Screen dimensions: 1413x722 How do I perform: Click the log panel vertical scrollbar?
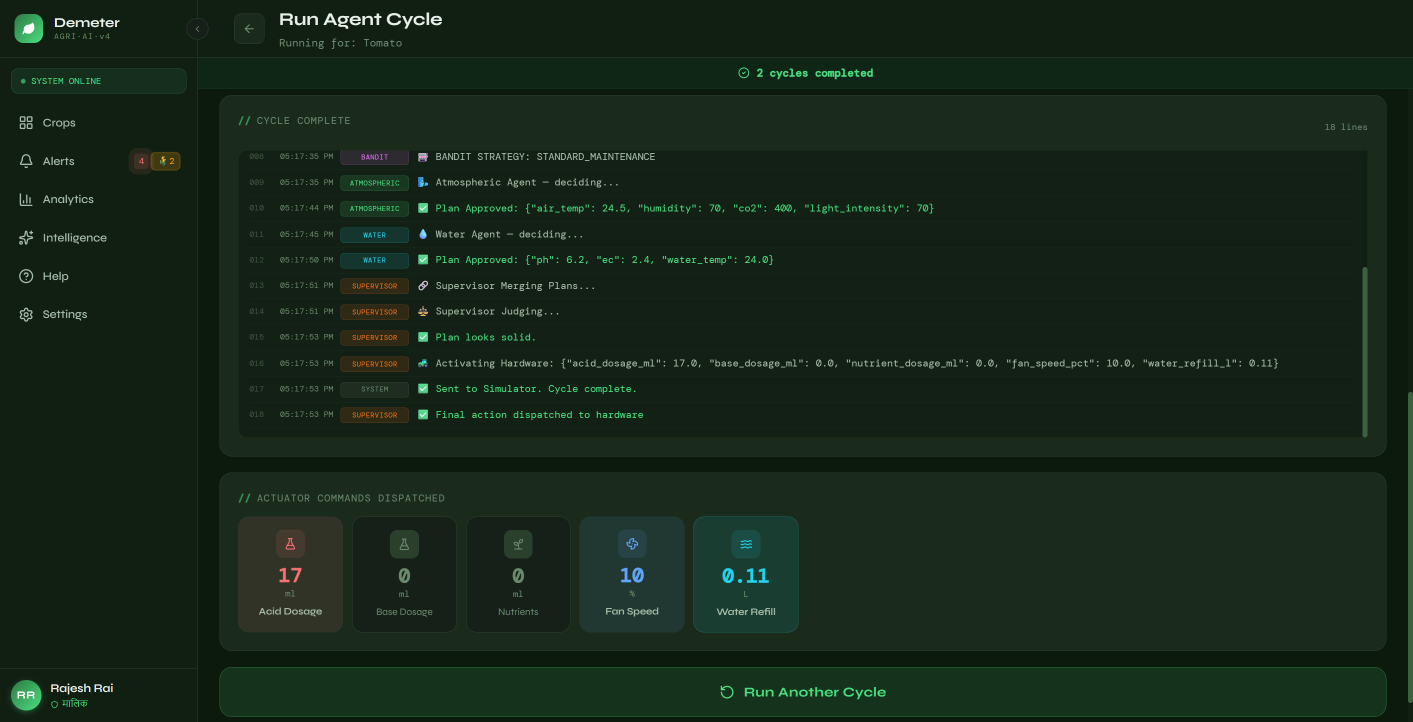point(1365,351)
